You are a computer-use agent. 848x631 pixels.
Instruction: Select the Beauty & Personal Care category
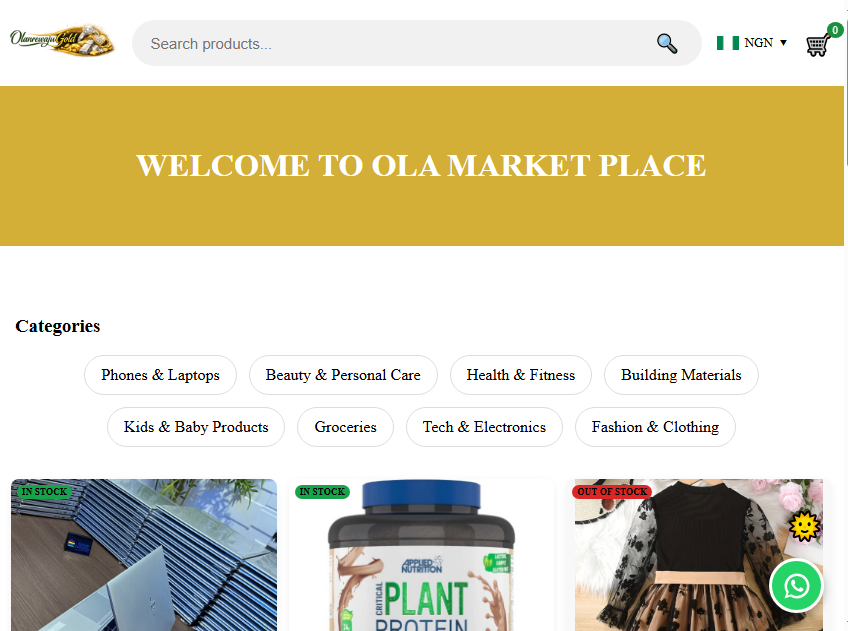[343, 375]
